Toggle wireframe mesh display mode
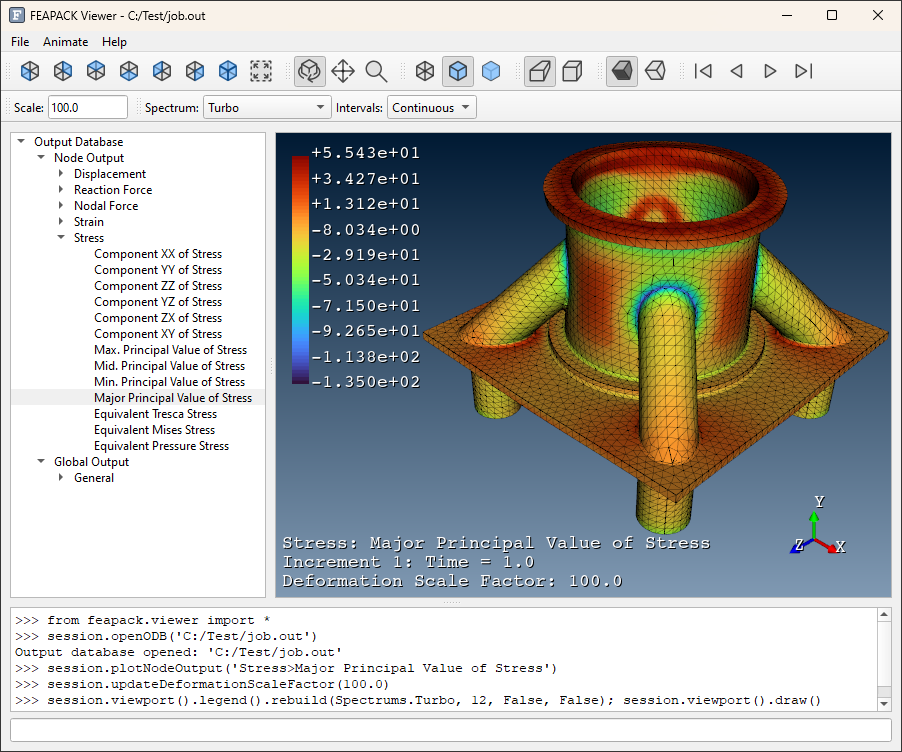 [425, 71]
